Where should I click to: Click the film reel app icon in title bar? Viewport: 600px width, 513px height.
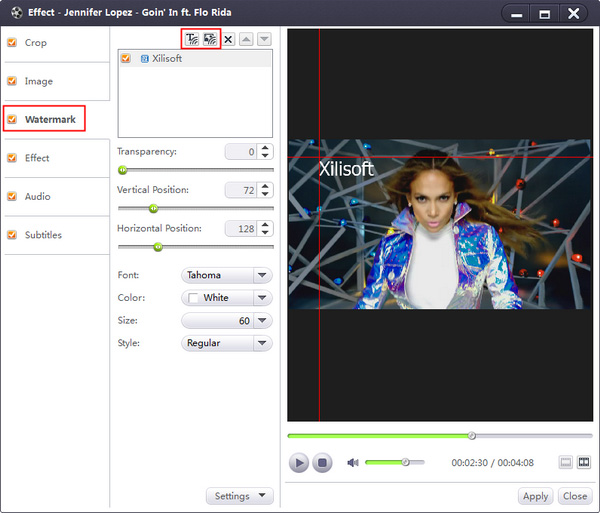coord(16,13)
